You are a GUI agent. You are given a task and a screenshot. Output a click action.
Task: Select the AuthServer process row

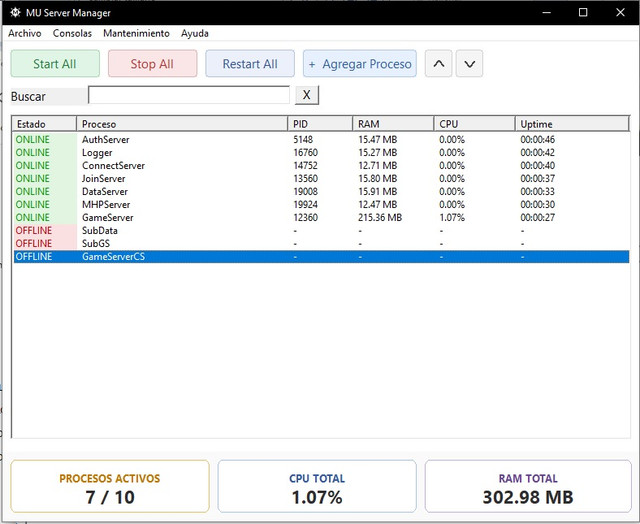point(321,140)
